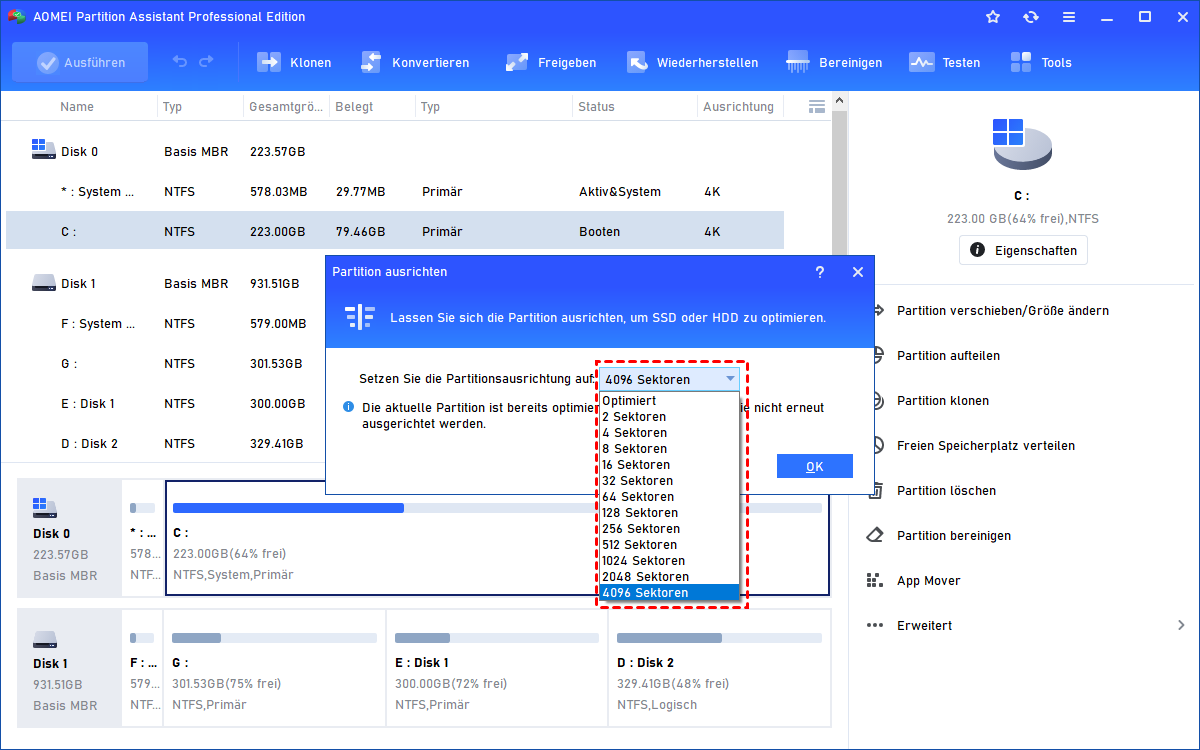Click the C: partition usage bar

(x=288, y=508)
